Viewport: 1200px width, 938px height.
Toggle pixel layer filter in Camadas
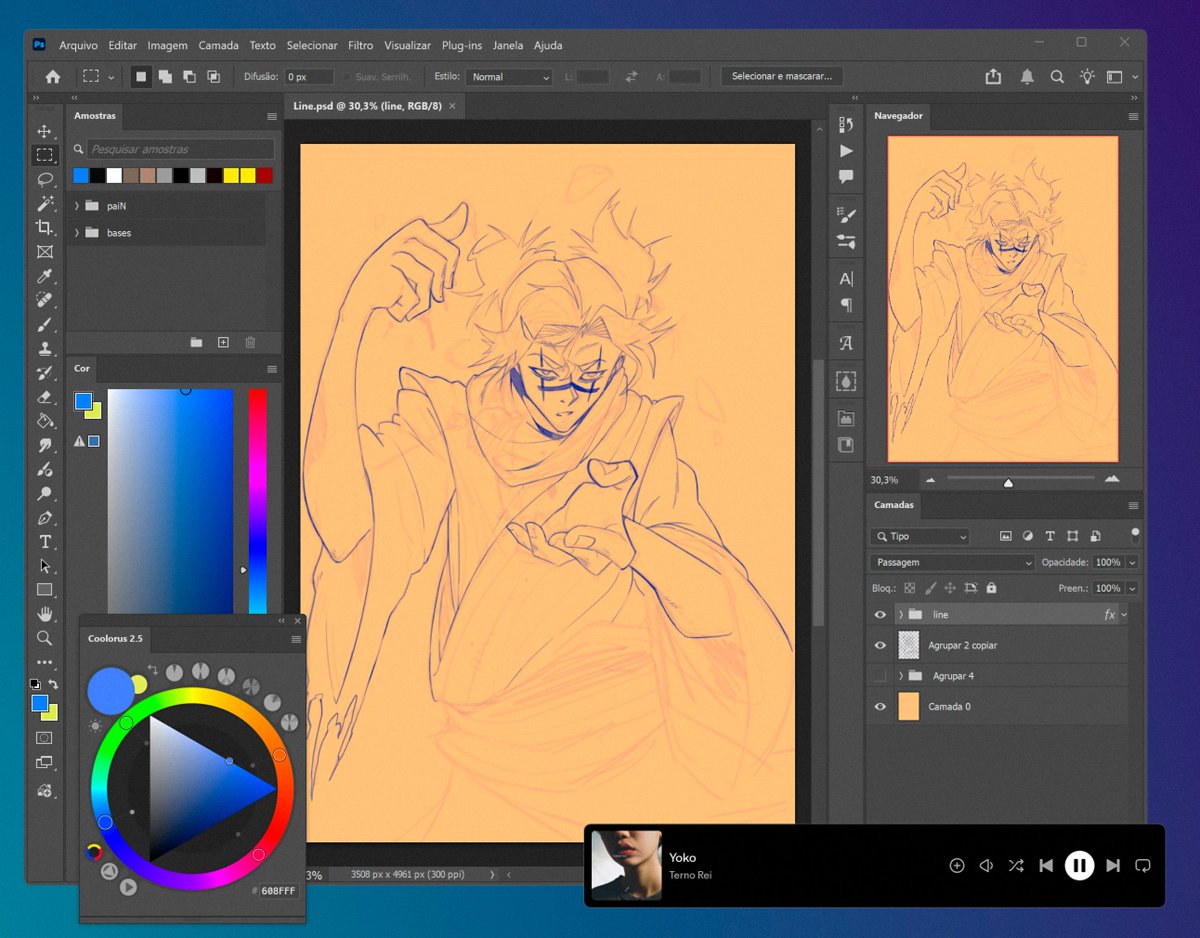pyautogui.click(x=1006, y=537)
